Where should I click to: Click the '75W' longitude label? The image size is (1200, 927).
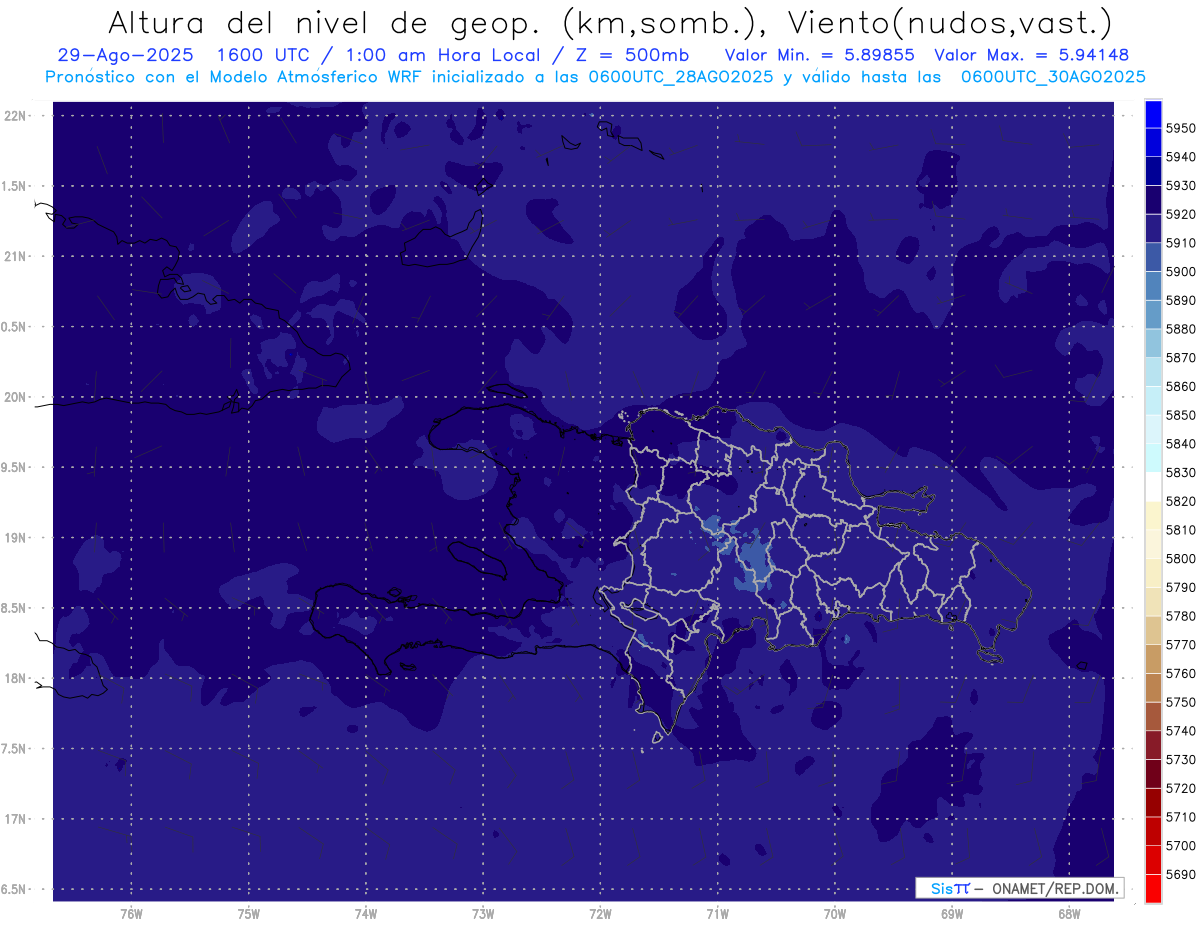pos(249,914)
